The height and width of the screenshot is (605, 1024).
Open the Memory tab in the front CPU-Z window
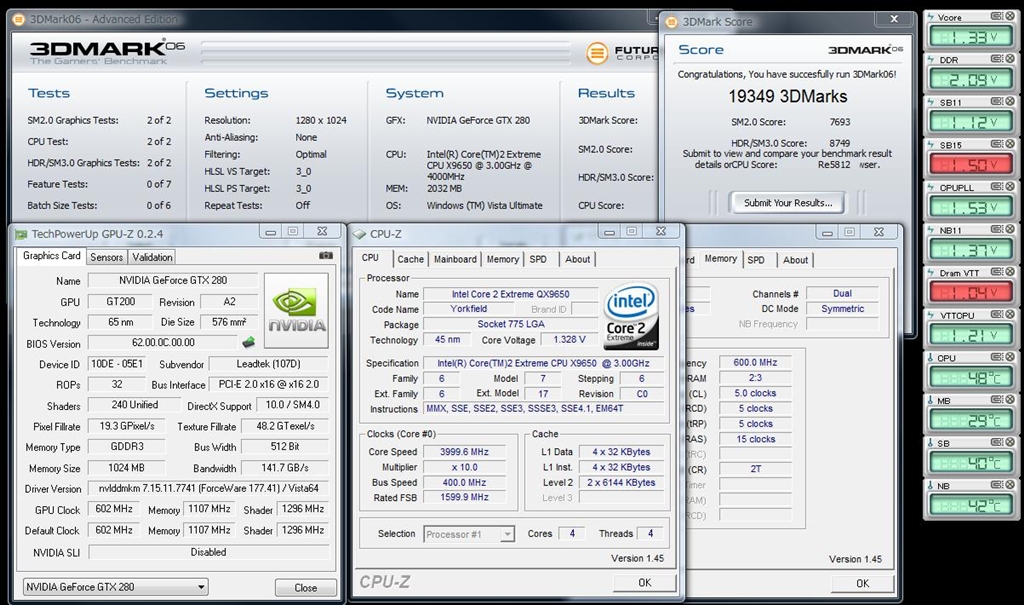[503, 259]
